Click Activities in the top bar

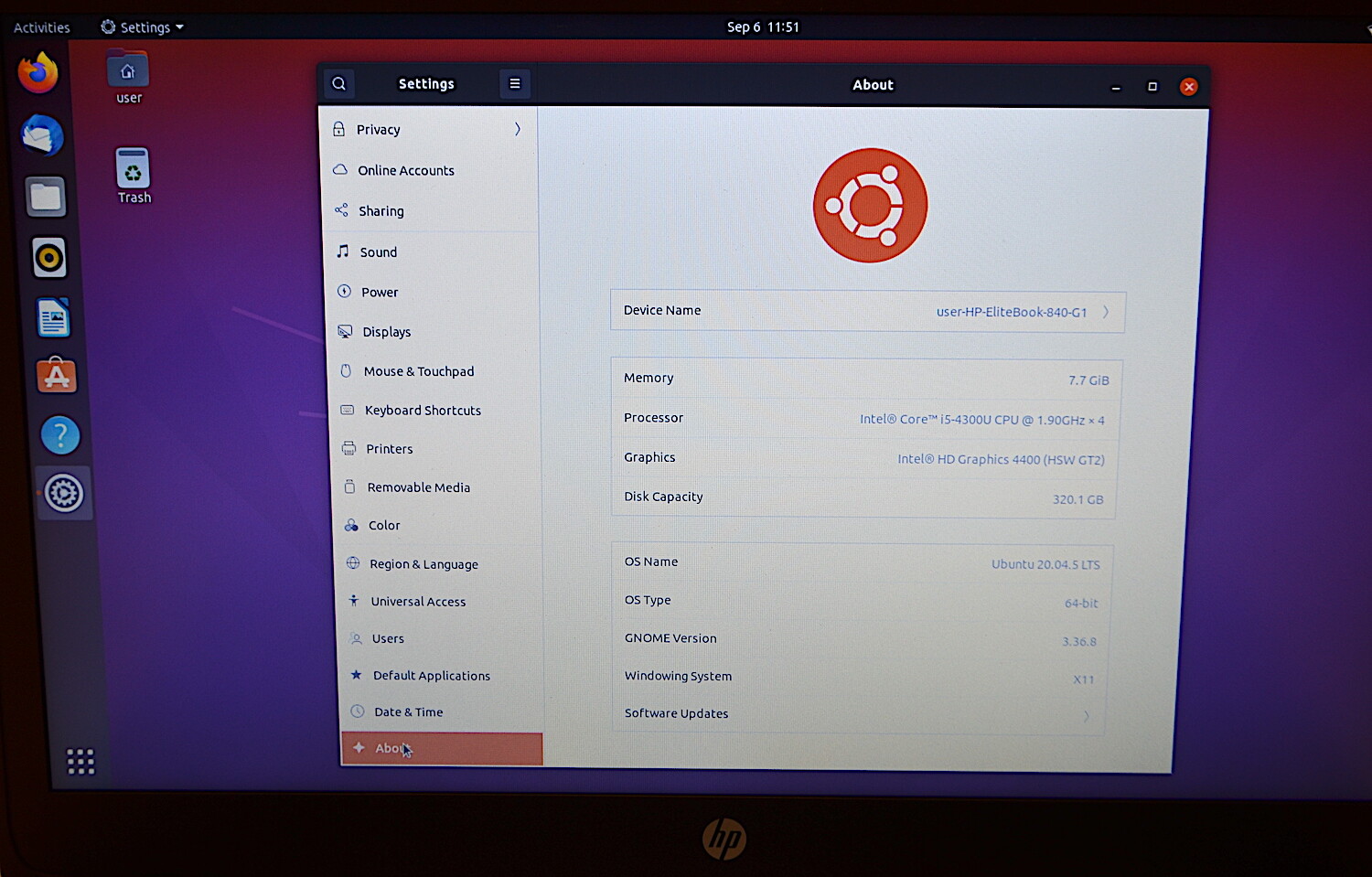point(41,27)
